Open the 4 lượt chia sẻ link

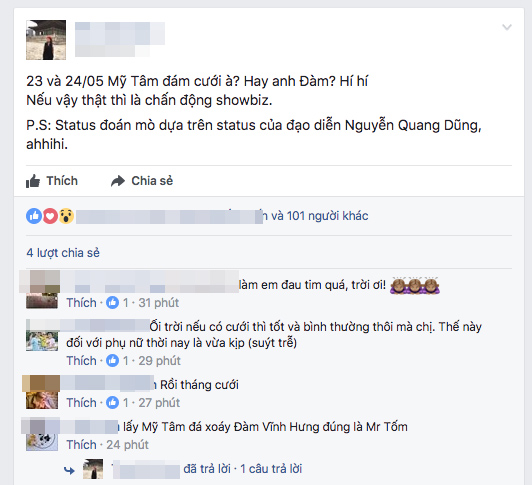coord(63,253)
